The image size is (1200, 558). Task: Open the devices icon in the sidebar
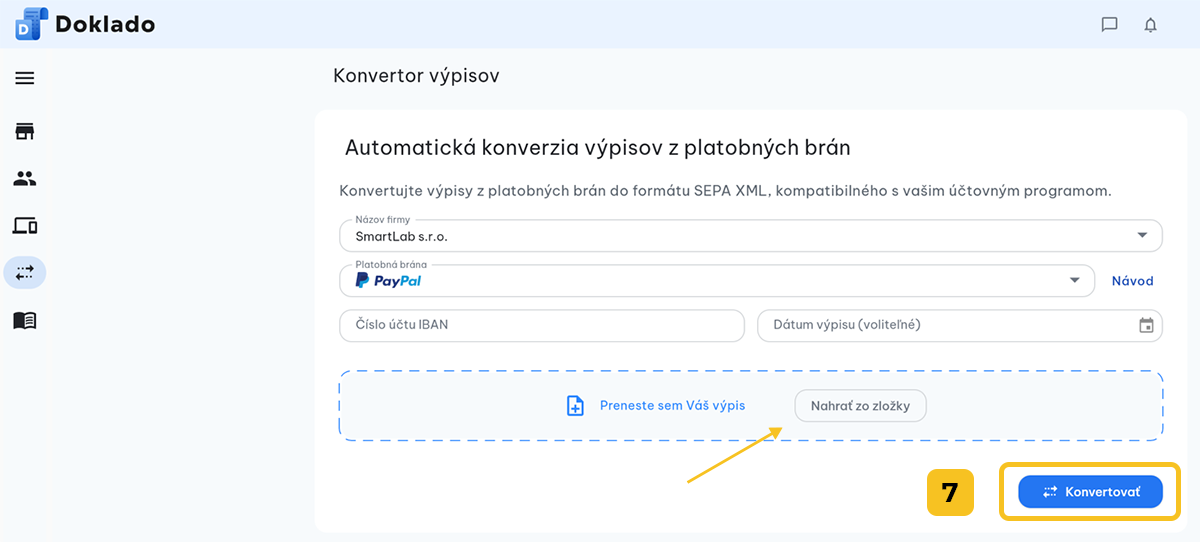click(25, 226)
